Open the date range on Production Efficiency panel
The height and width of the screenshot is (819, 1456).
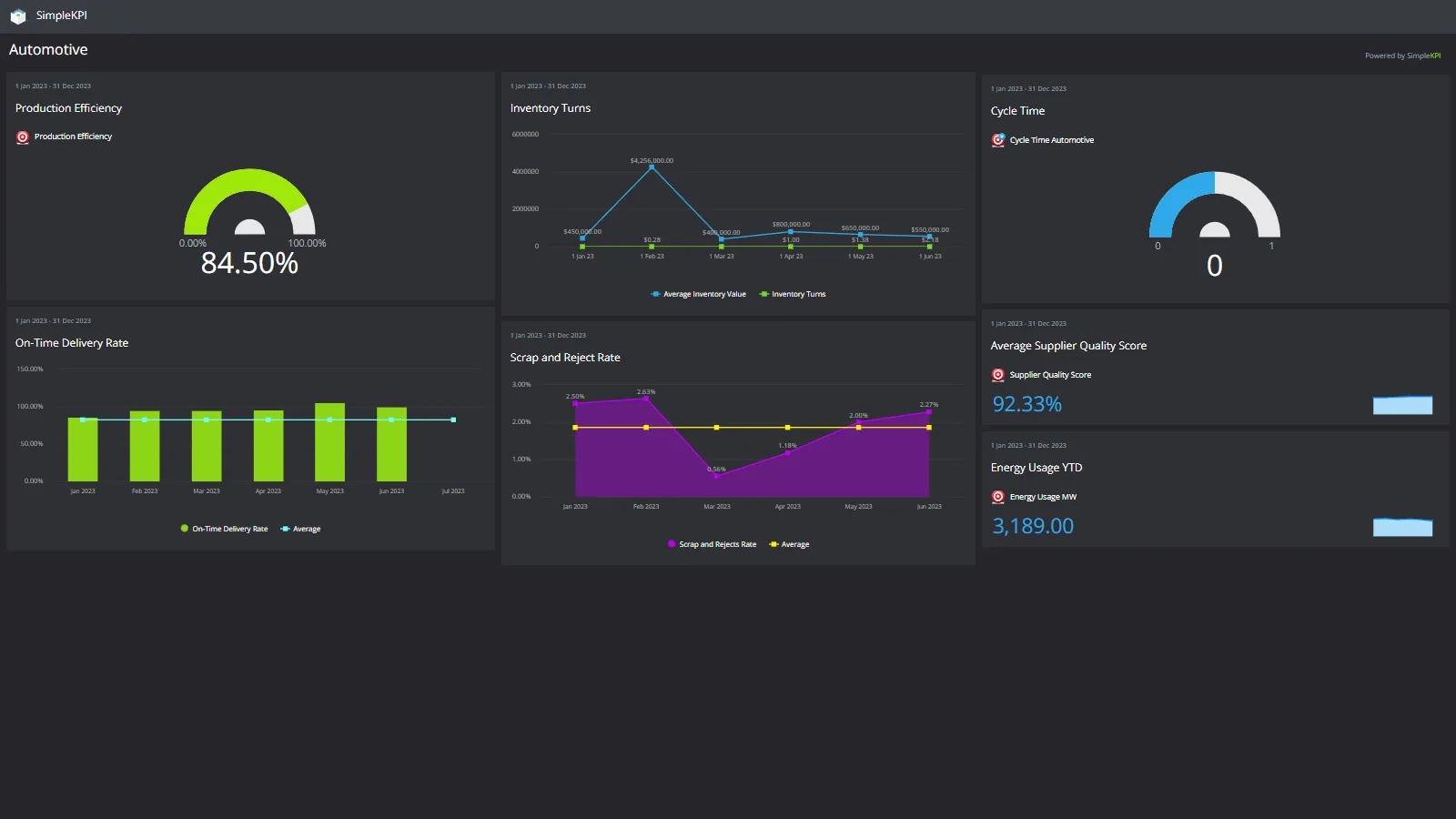pos(52,86)
